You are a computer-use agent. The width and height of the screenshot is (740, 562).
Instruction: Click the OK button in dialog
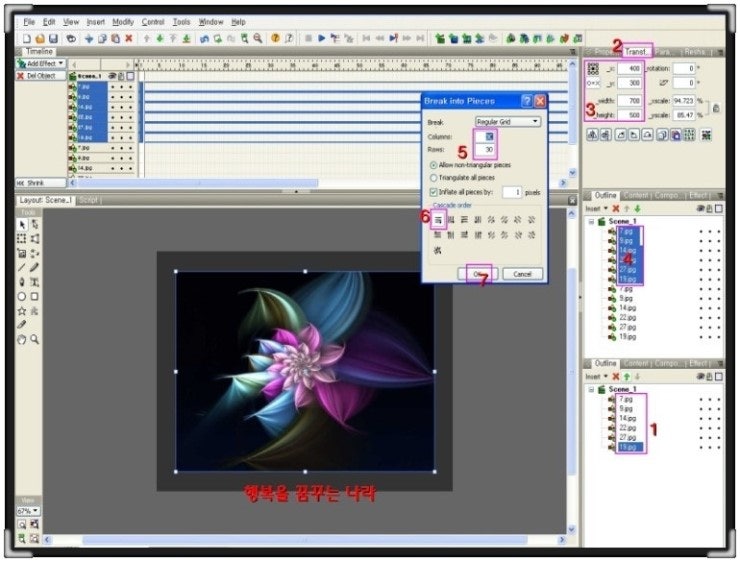coord(478,274)
